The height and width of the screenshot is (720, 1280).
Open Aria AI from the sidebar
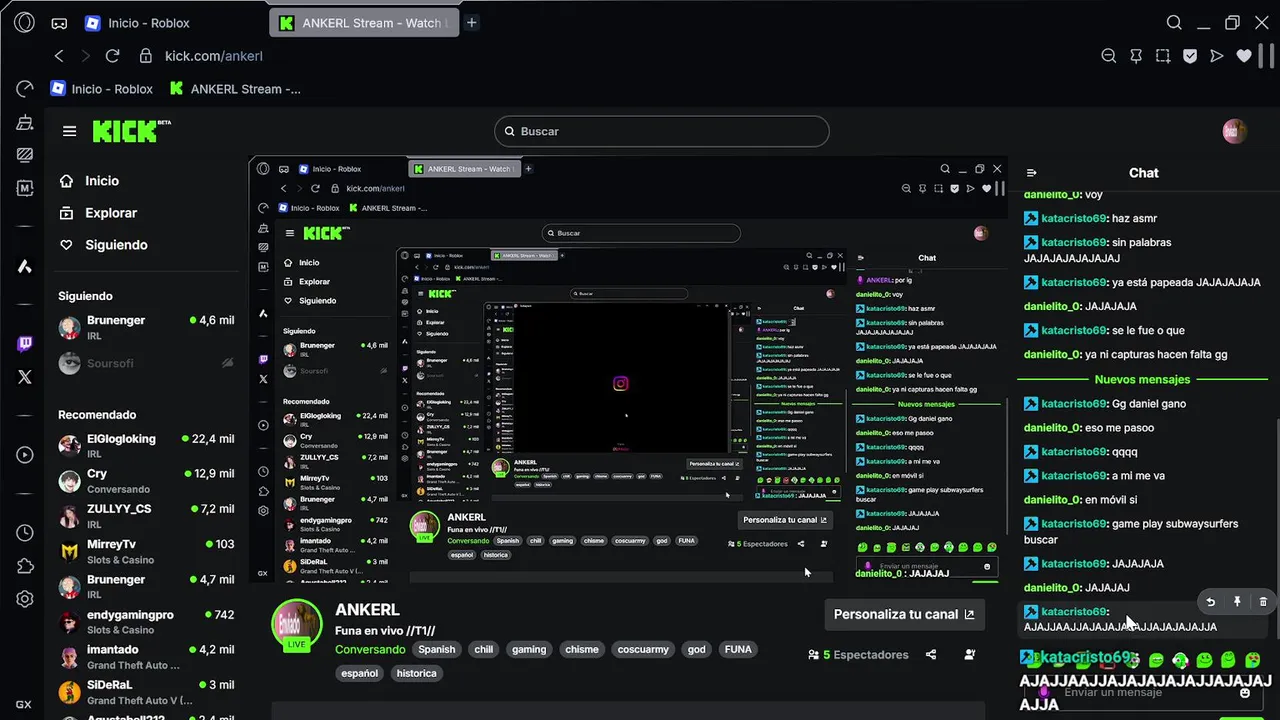click(x=25, y=266)
